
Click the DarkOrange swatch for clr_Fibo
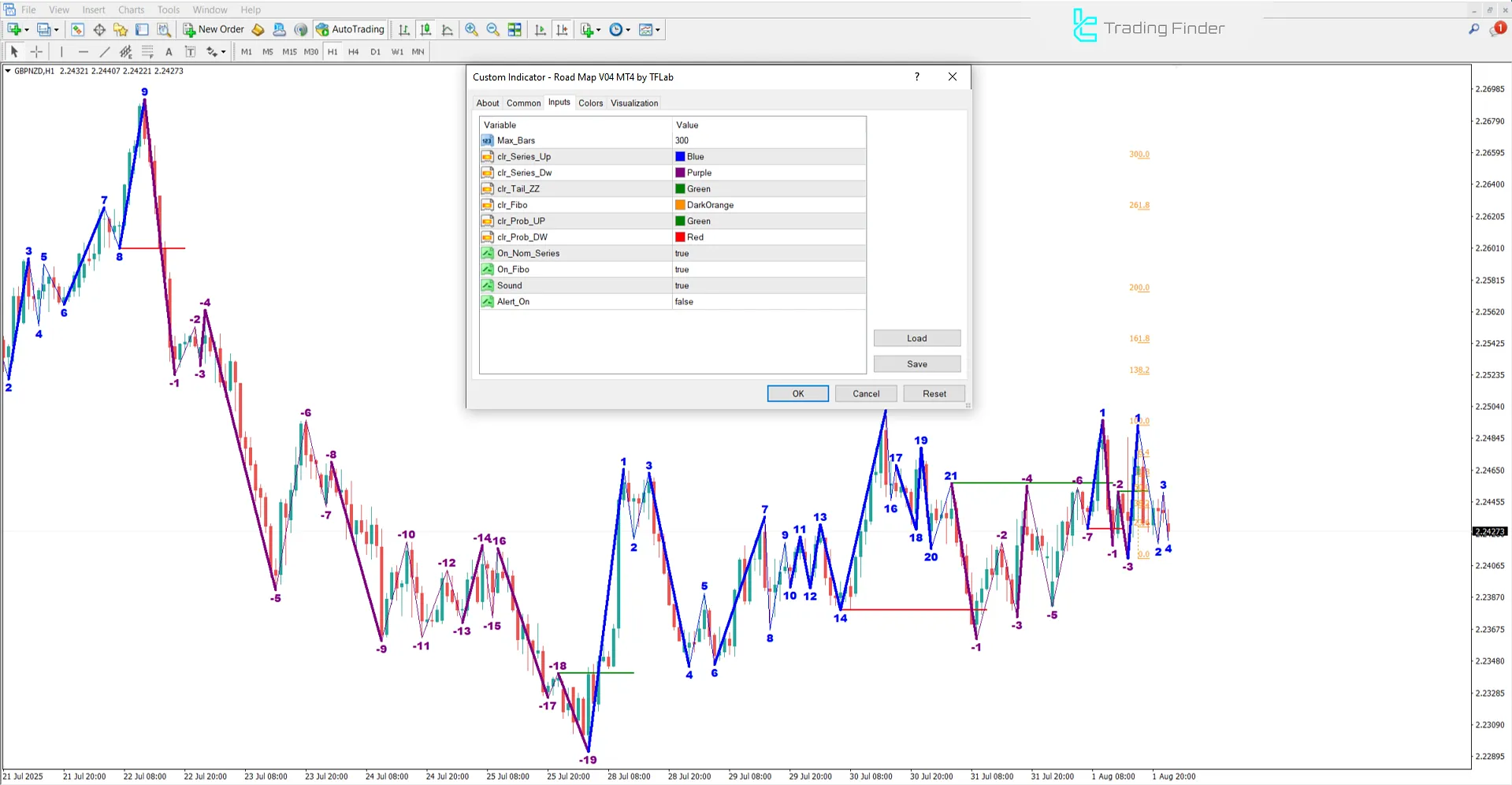point(679,204)
